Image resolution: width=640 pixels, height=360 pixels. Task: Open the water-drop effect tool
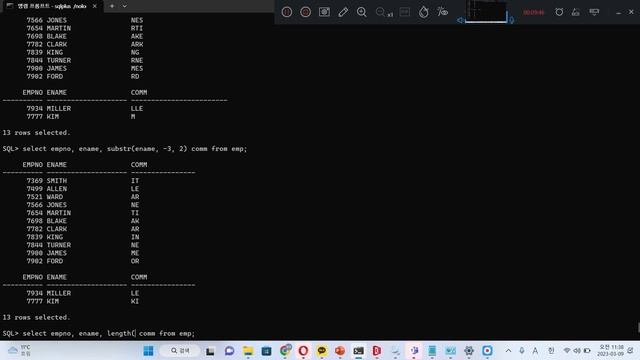[x=423, y=12]
